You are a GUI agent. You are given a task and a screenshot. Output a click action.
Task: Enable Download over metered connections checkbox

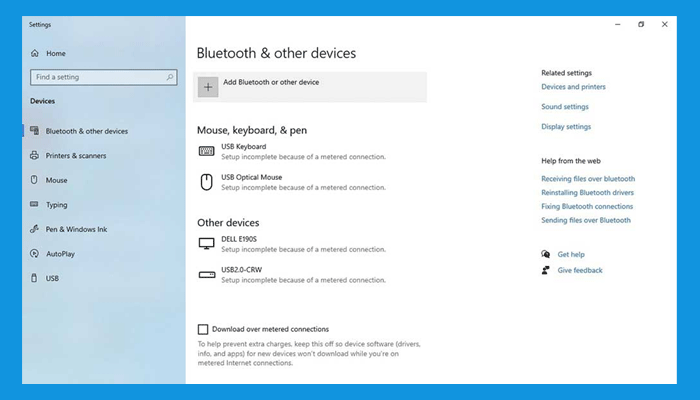pos(203,329)
